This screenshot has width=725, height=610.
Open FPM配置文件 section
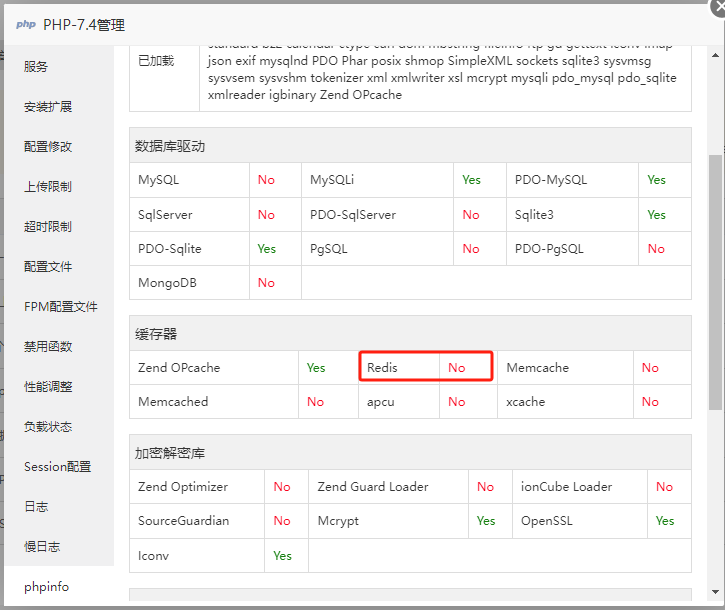(x=61, y=307)
